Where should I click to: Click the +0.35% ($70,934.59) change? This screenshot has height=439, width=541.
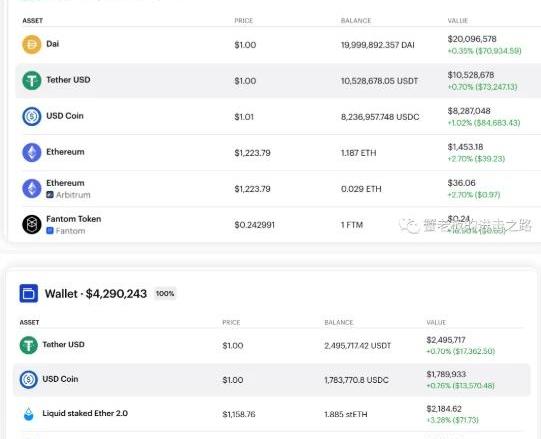(484, 51)
